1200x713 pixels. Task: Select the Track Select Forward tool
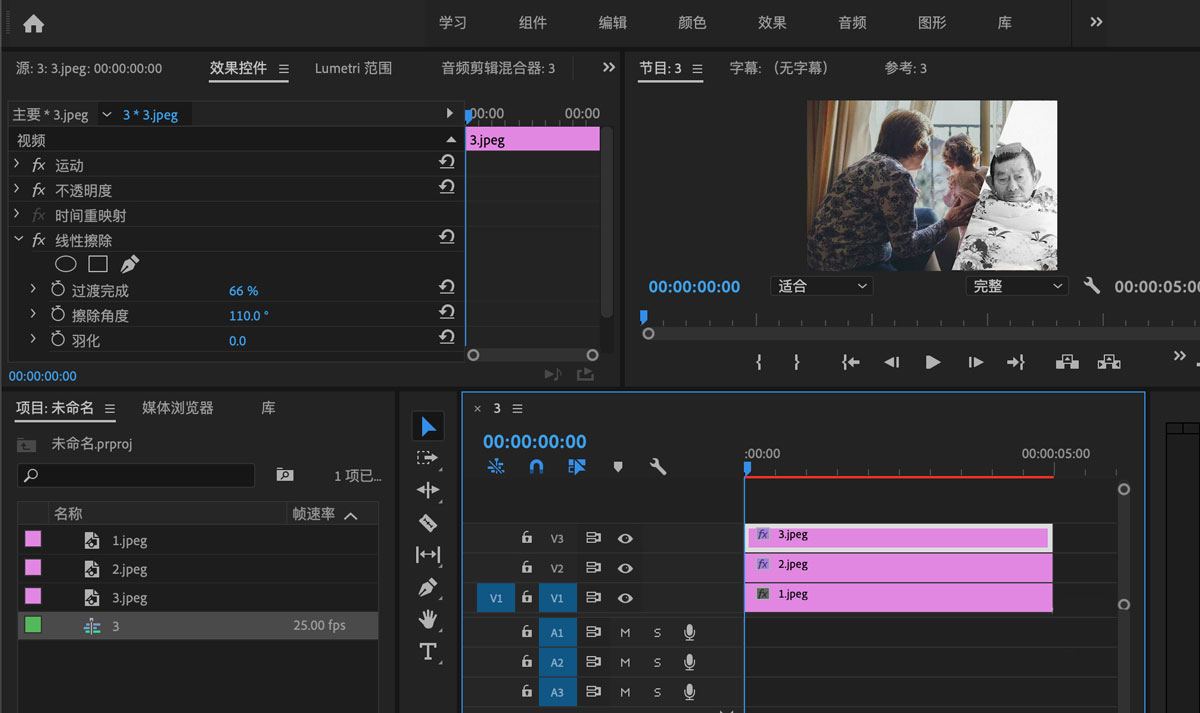[428, 458]
